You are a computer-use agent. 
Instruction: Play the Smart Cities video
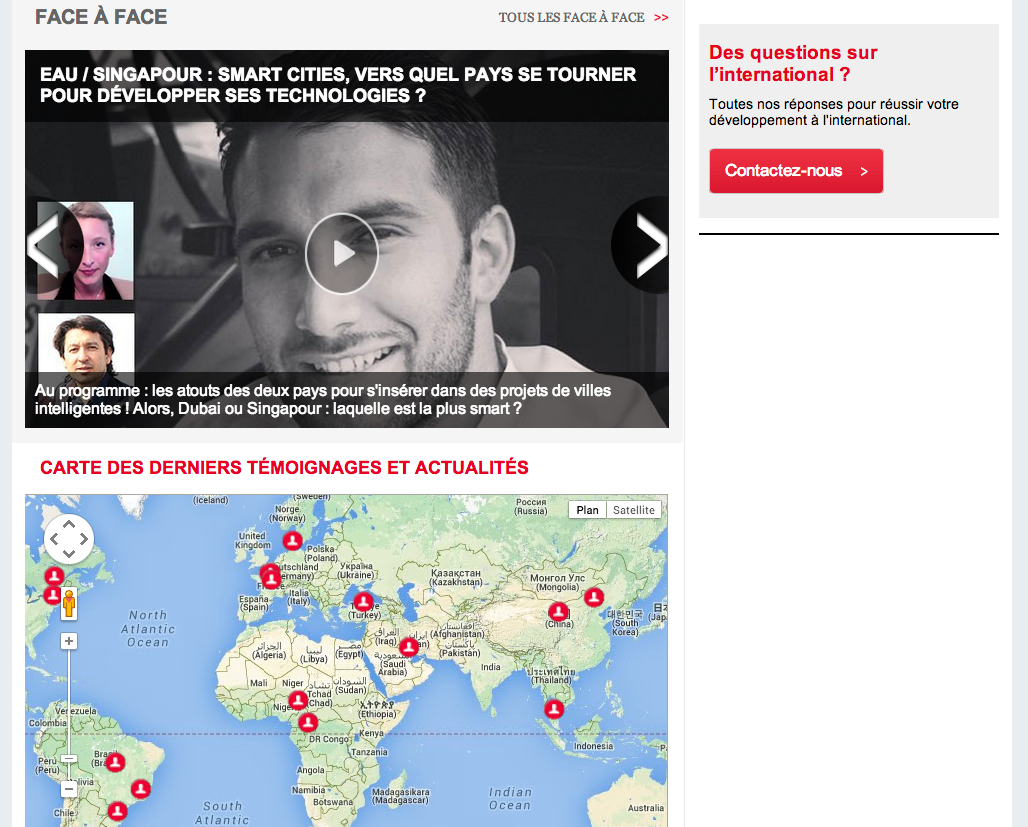[x=342, y=254]
